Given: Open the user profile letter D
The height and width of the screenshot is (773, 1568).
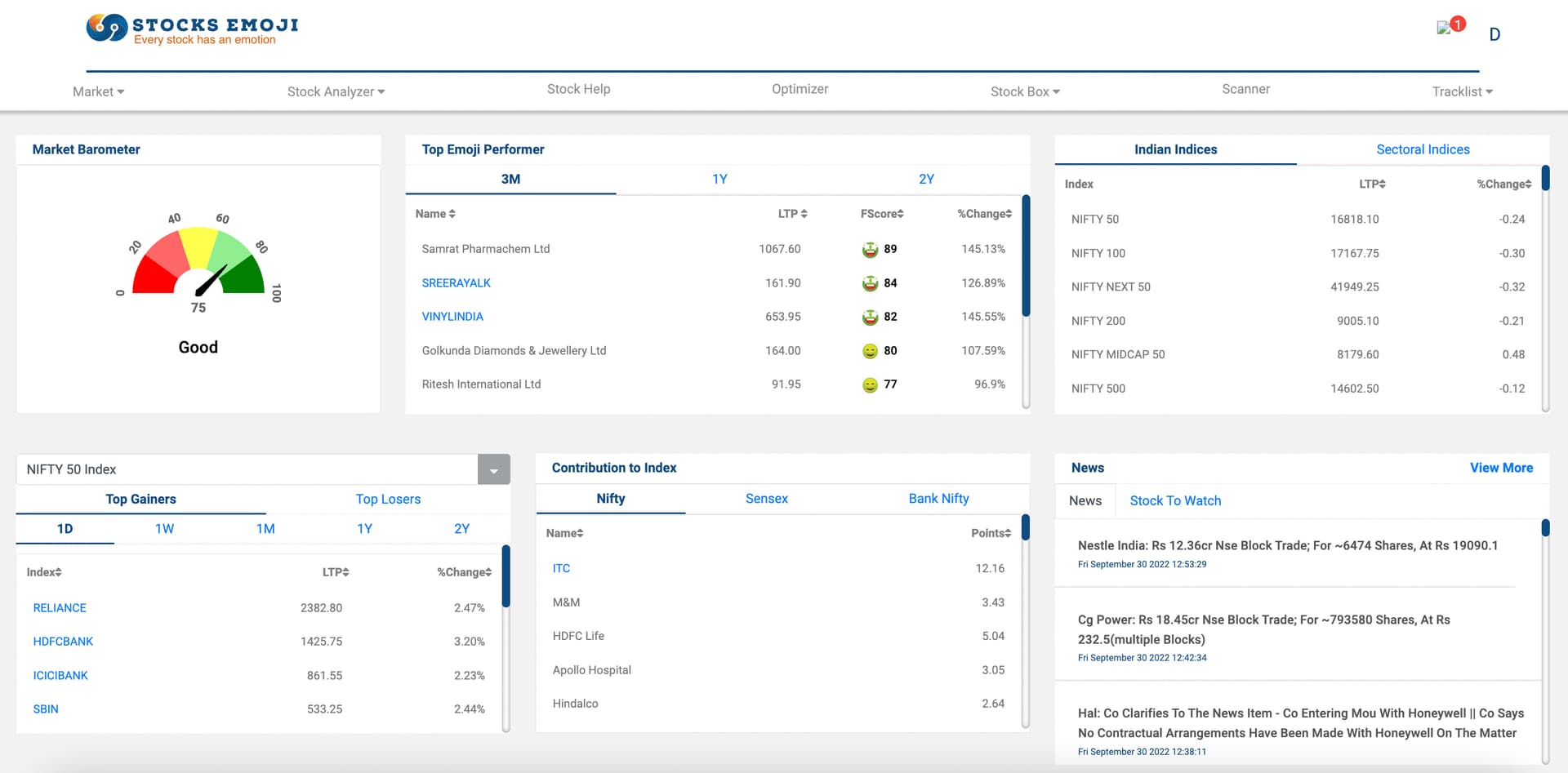Looking at the screenshot, I should [x=1494, y=34].
